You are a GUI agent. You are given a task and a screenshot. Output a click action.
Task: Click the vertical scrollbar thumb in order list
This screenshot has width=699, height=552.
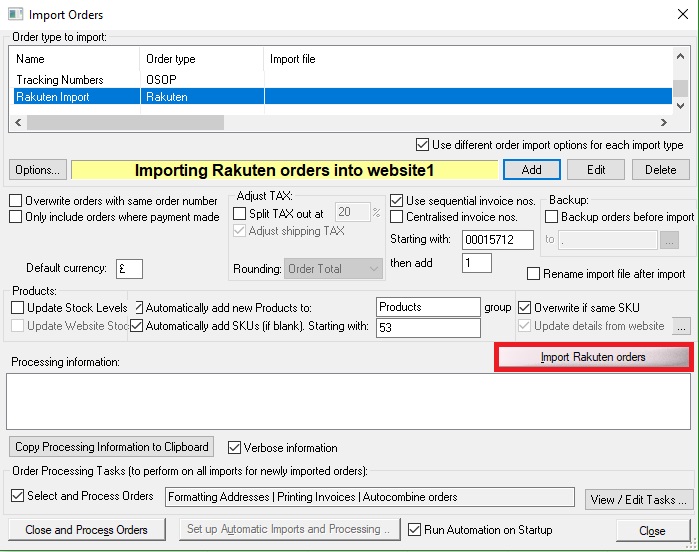coord(680,88)
